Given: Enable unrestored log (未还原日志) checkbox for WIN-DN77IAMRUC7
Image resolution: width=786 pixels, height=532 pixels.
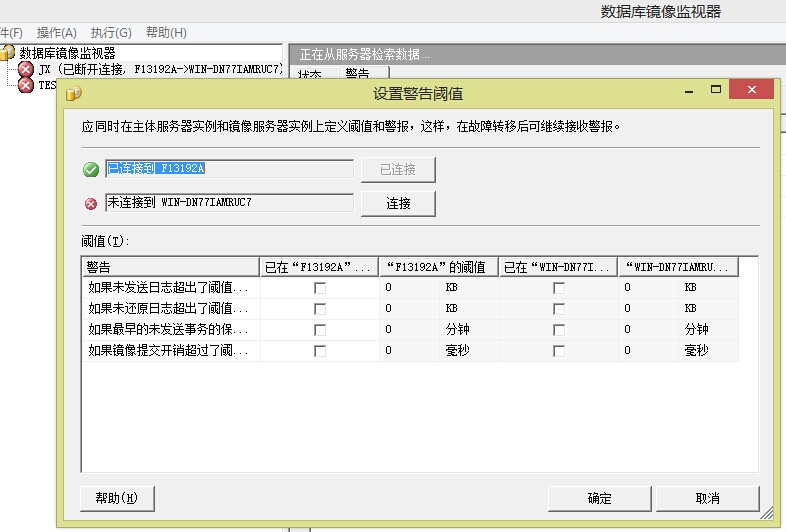Looking at the screenshot, I should [x=559, y=309].
